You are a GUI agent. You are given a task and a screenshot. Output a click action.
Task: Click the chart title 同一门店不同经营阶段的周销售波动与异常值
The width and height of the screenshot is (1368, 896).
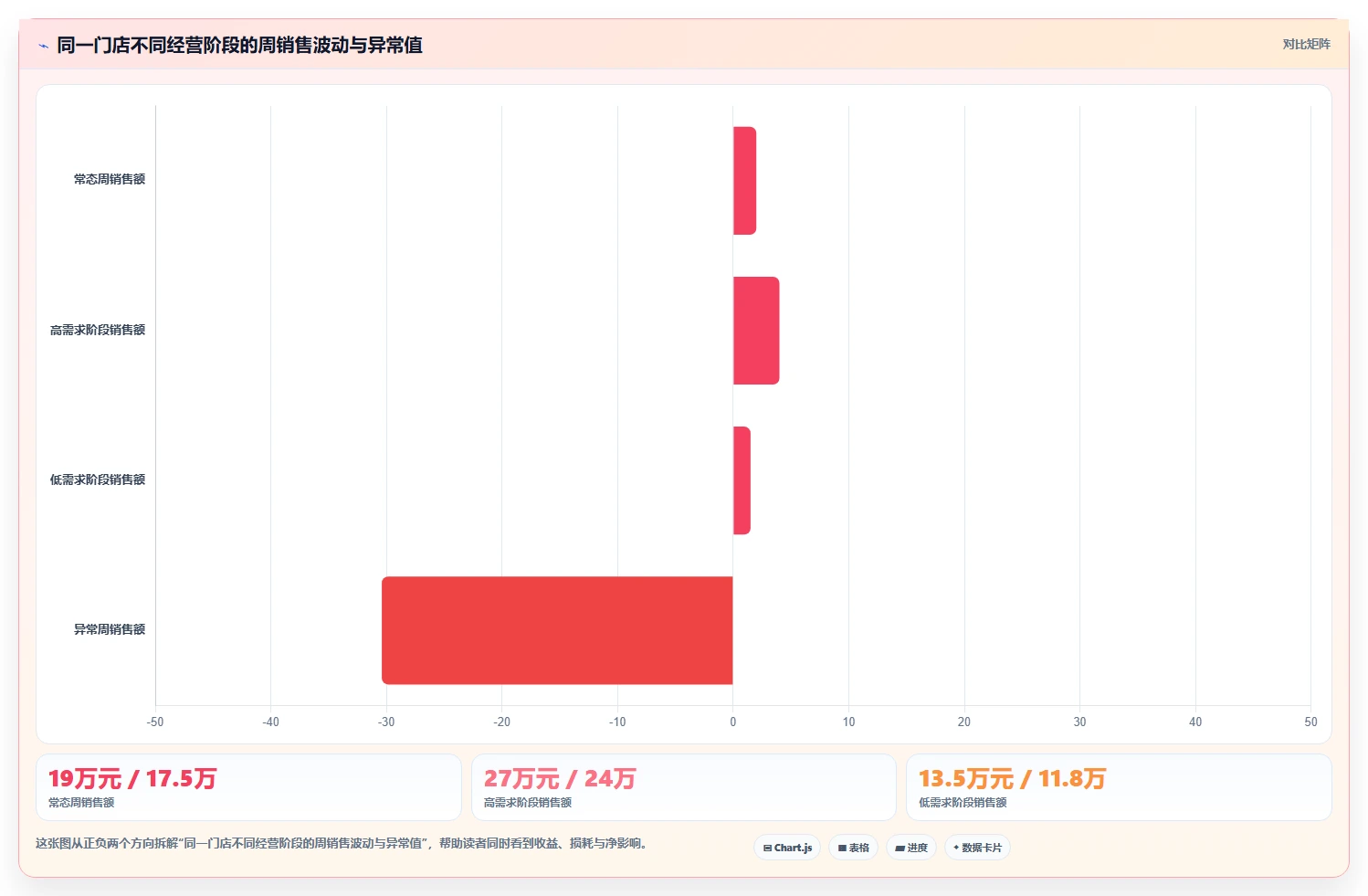[239, 45]
